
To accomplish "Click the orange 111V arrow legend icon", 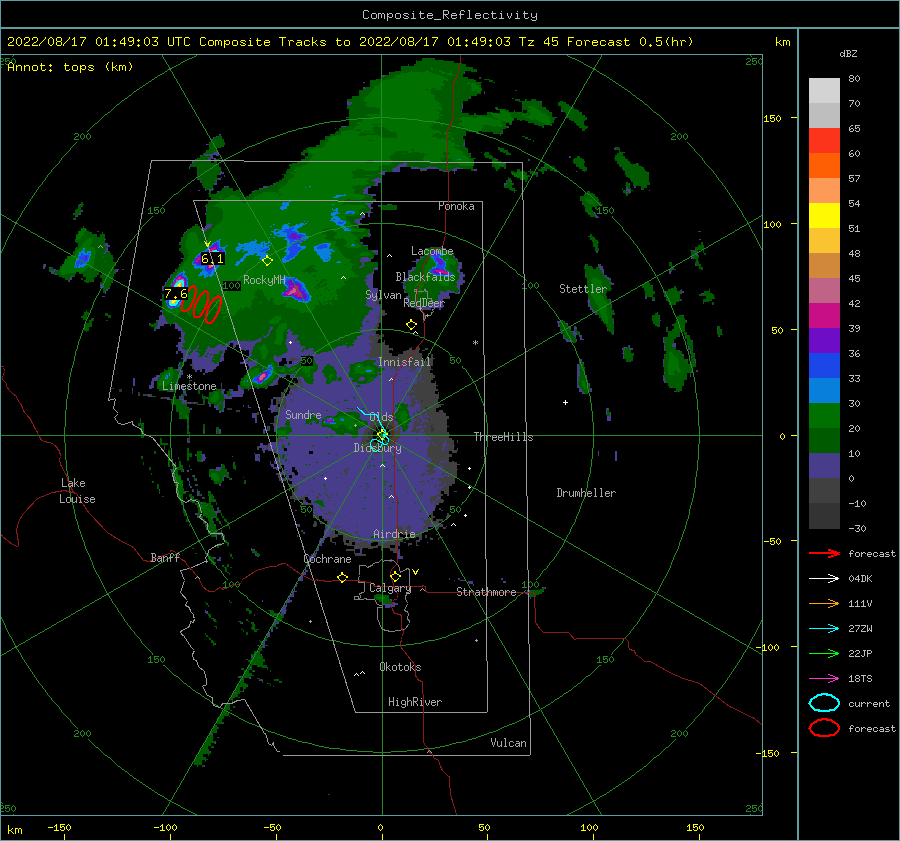I will (x=824, y=603).
